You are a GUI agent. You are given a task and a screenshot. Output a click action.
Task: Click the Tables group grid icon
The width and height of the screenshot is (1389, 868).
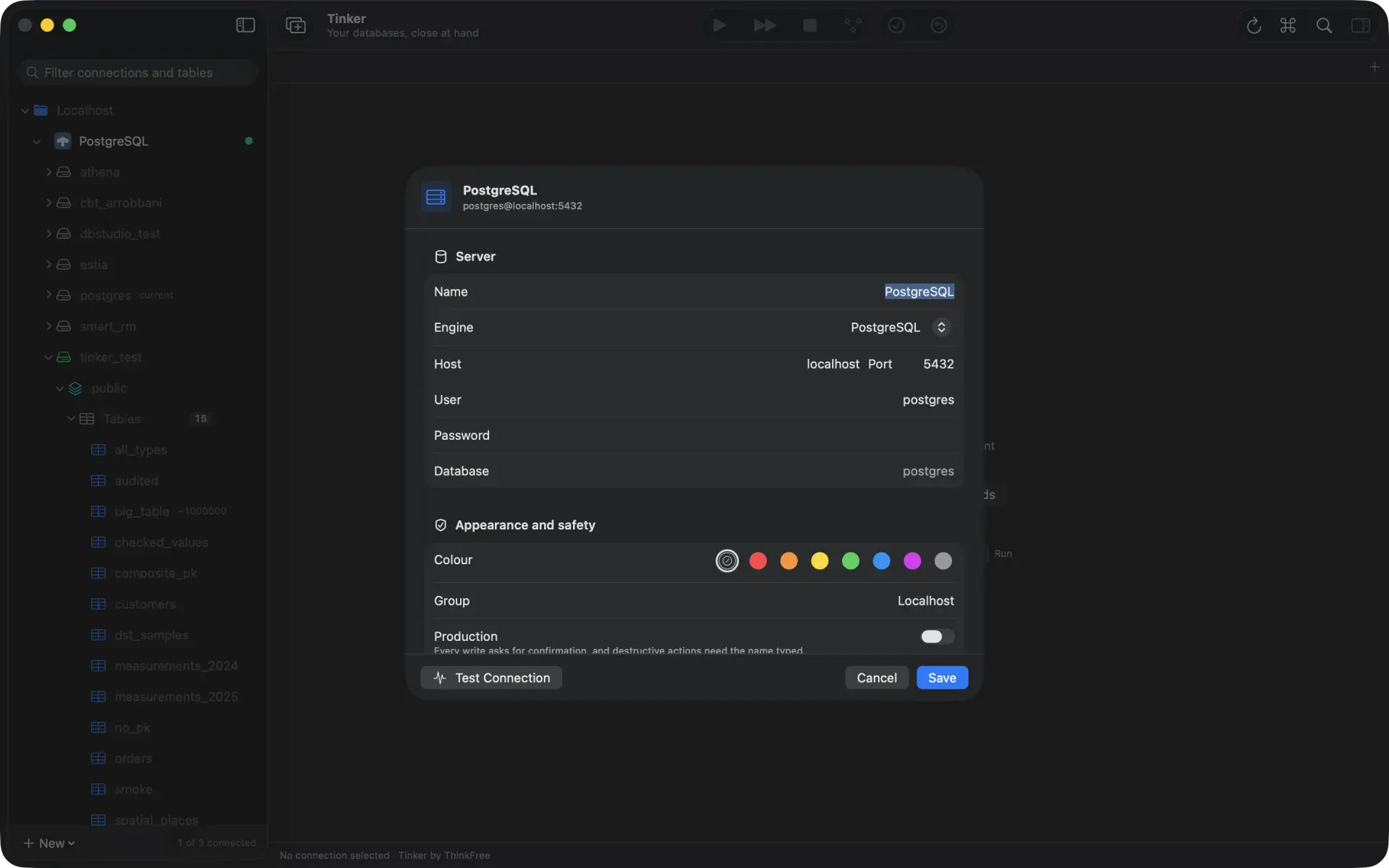coord(87,419)
